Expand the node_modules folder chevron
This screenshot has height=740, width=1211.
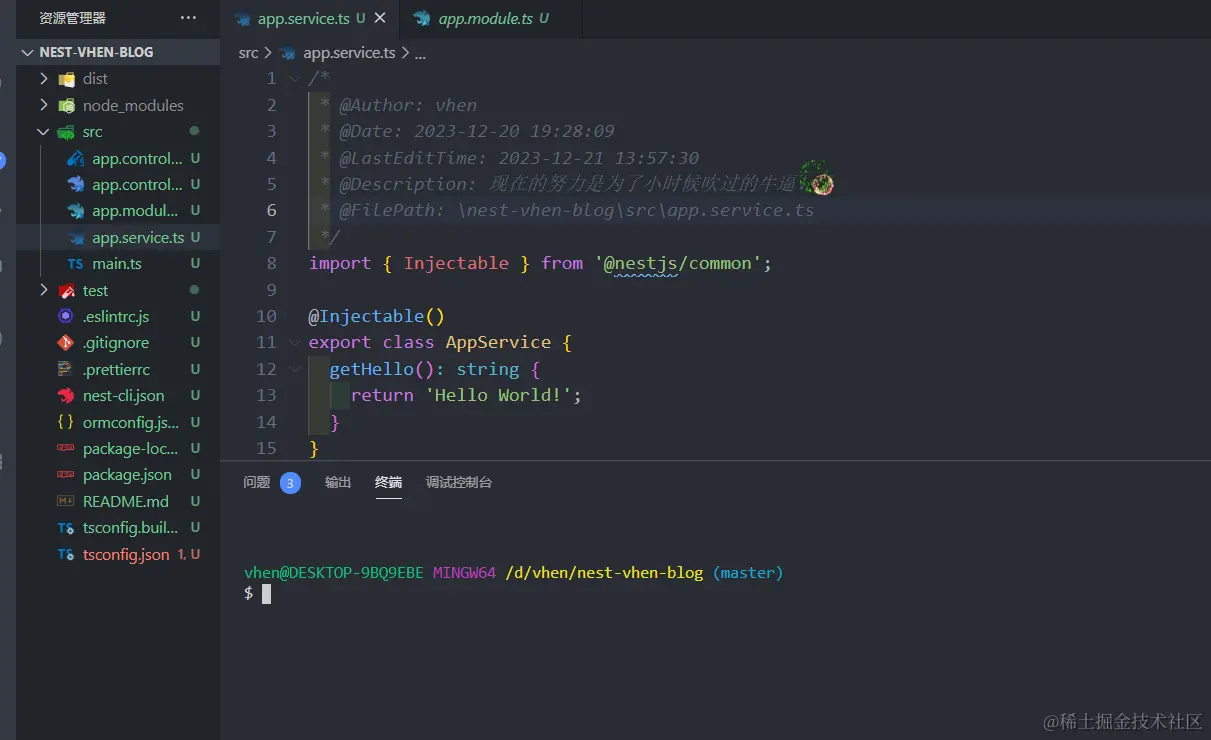43,105
